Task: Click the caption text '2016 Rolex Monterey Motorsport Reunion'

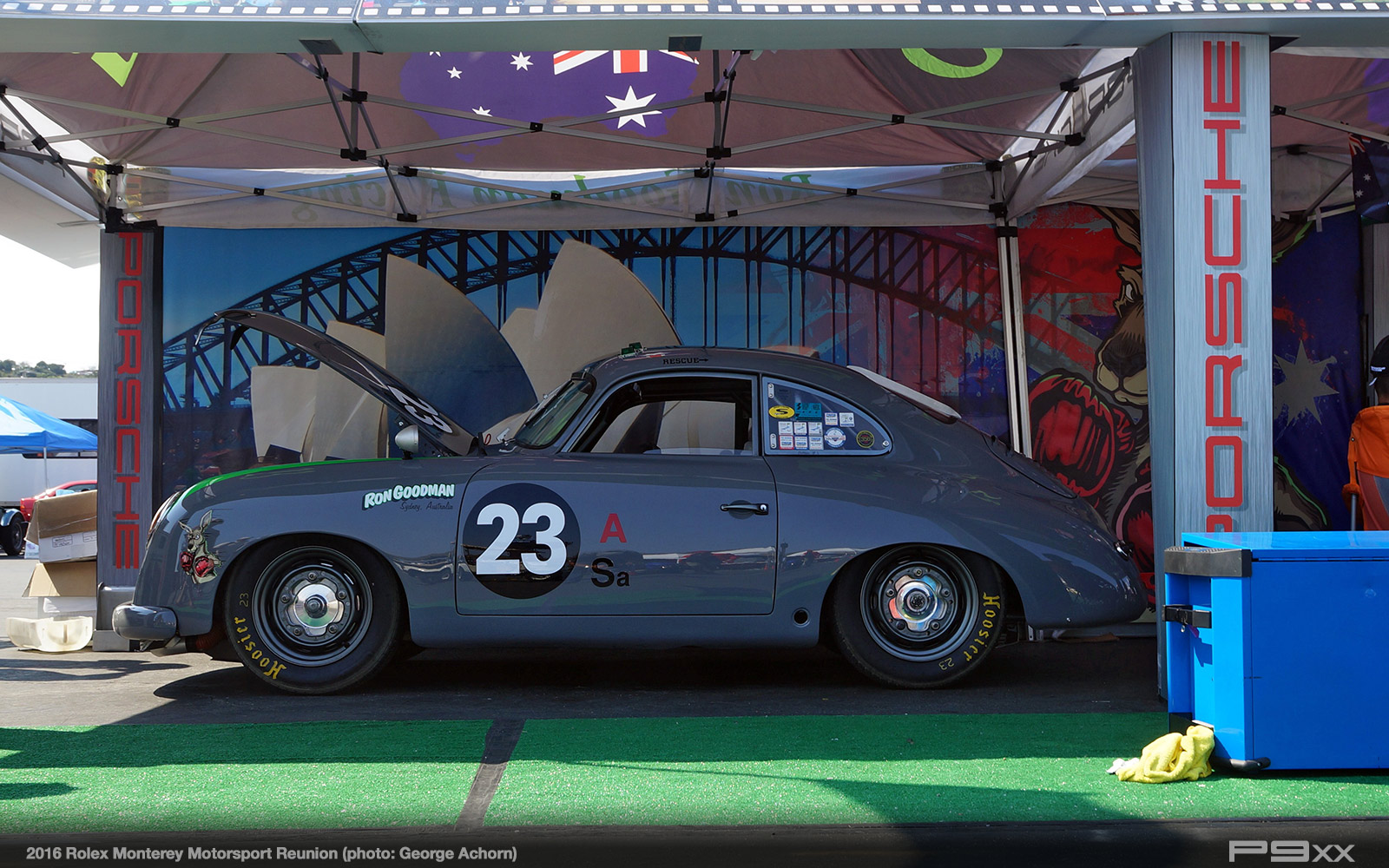Action: coord(182,853)
